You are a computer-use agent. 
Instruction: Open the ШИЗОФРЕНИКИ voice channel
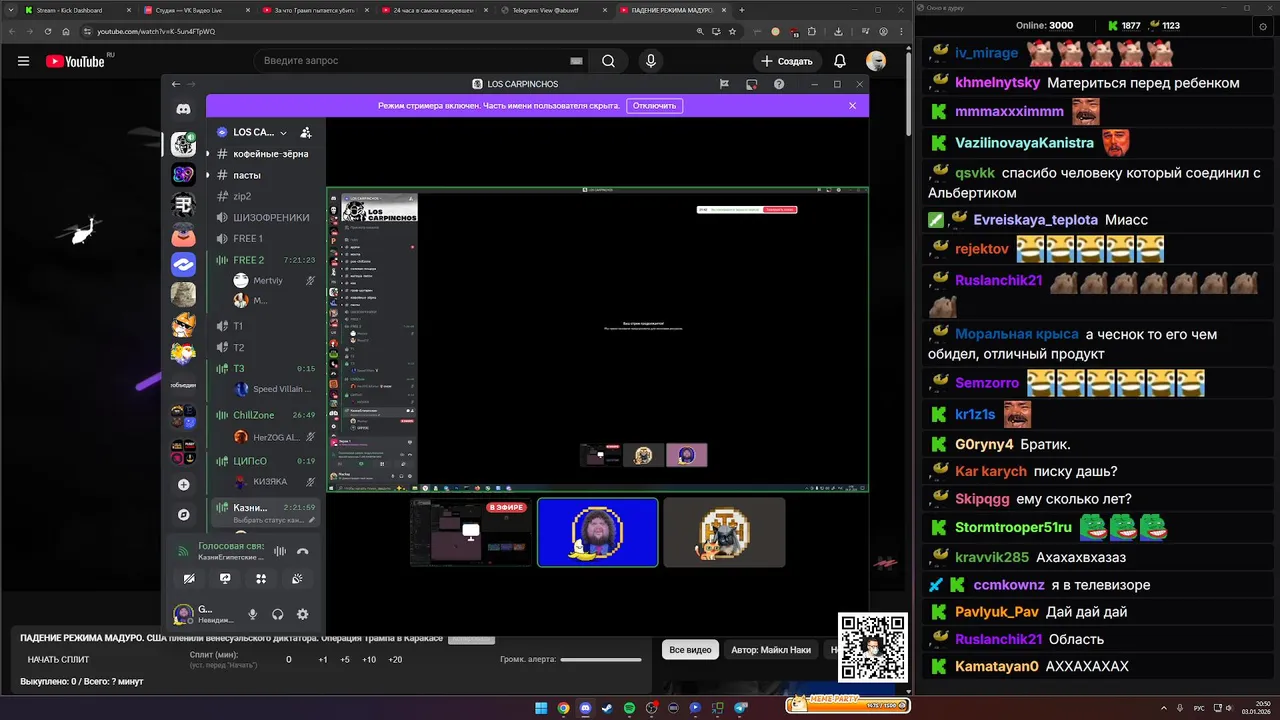coord(264,217)
